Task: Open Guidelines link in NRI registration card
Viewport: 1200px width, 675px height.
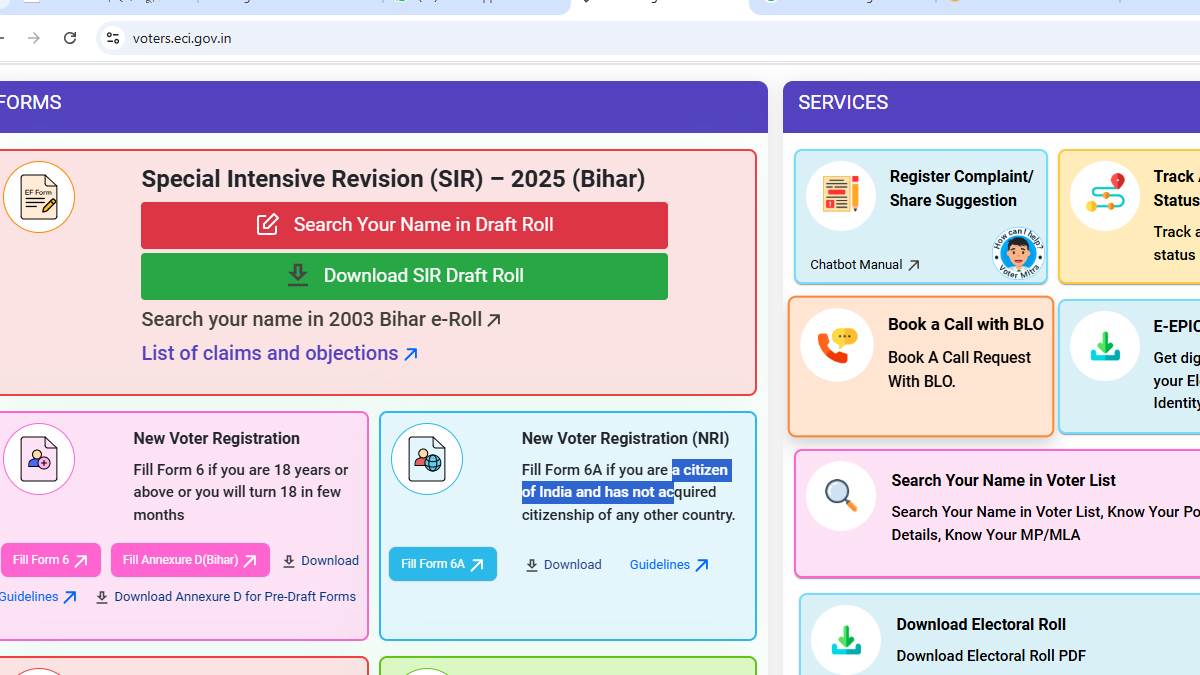Action: [669, 565]
